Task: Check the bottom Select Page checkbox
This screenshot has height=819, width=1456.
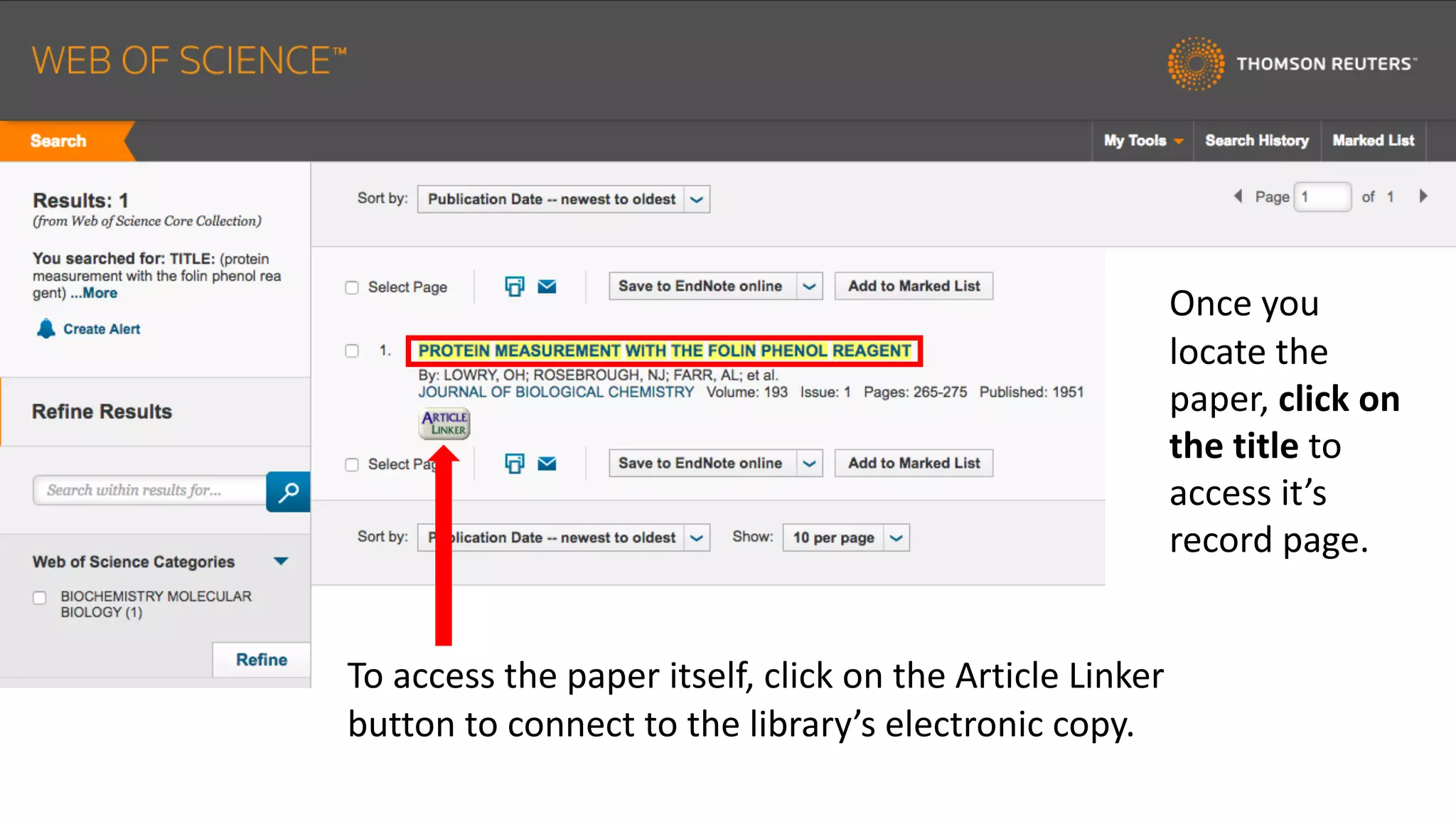Action: pos(352,464)
